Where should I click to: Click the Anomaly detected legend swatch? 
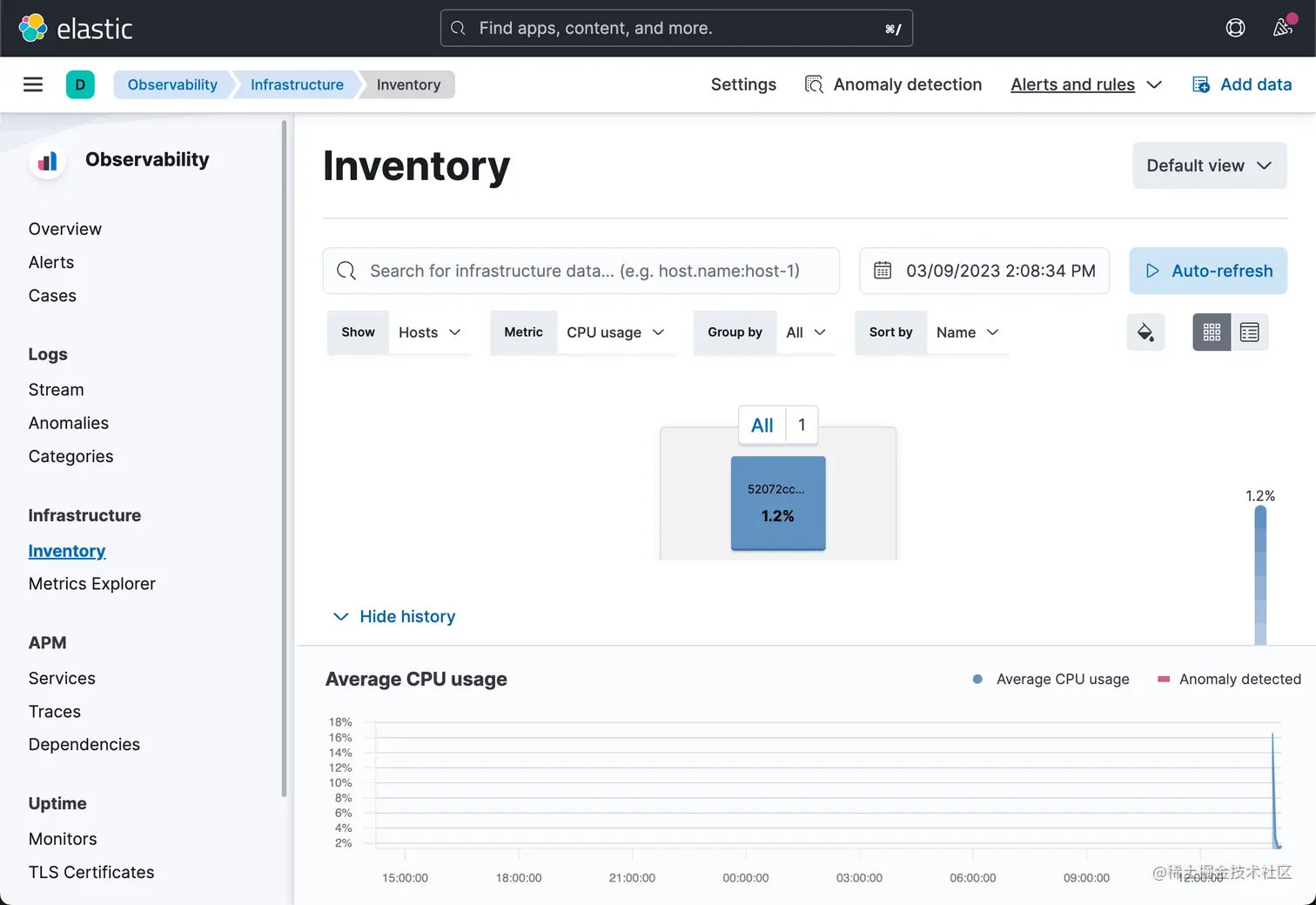[1164, 679]
